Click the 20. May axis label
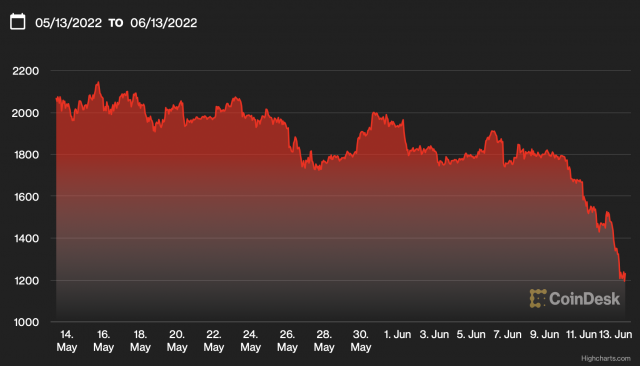Image resolution: width=640 pixels, height=366 pixels. (x=177, y=341)
